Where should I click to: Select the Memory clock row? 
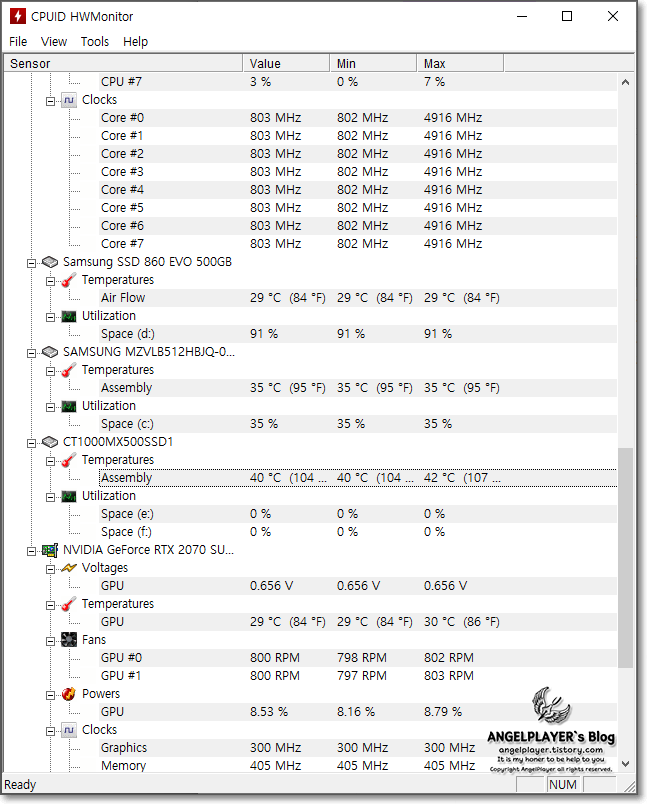click(358, 766)
